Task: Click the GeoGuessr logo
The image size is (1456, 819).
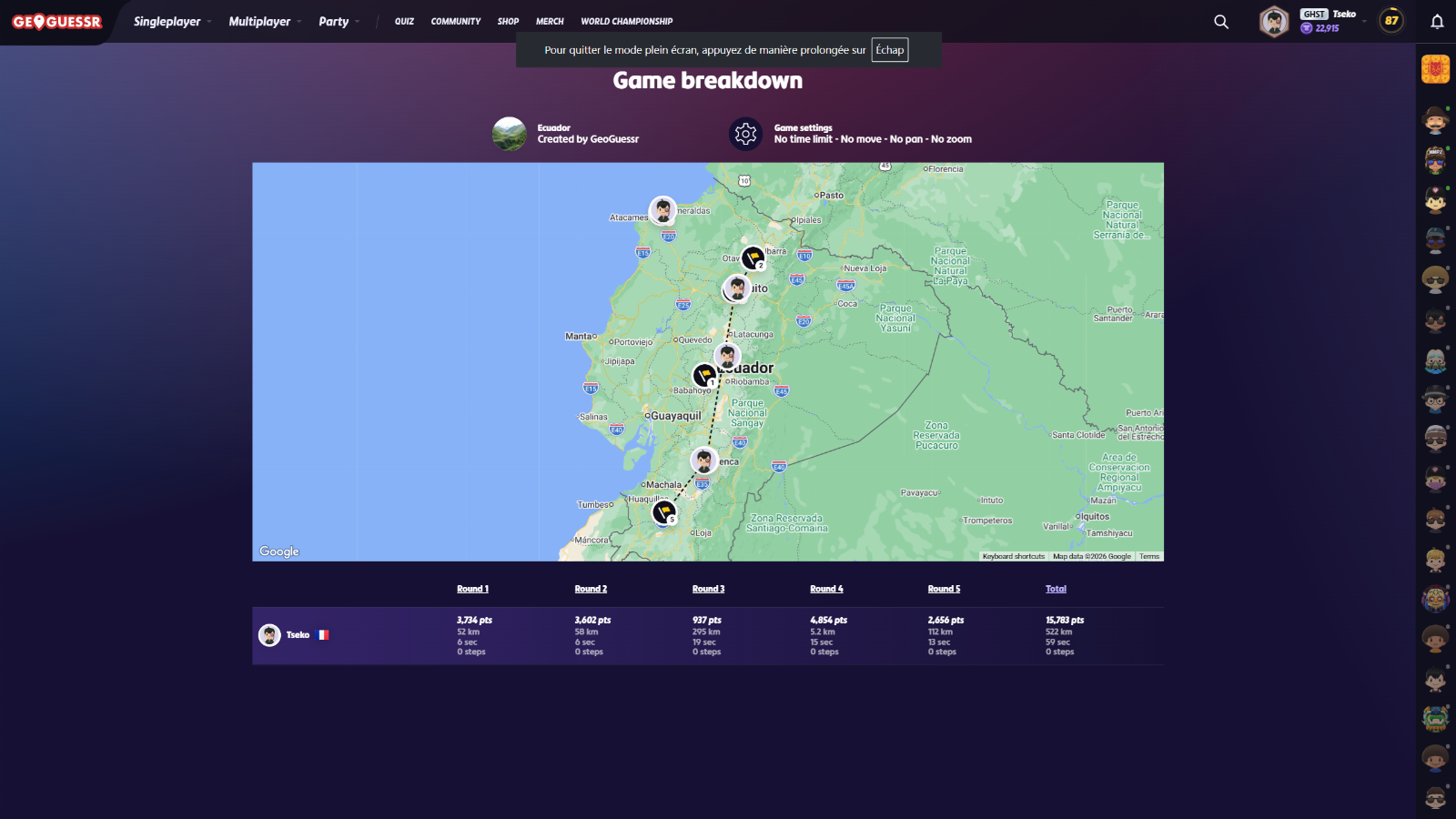Action: coord(56,22)
